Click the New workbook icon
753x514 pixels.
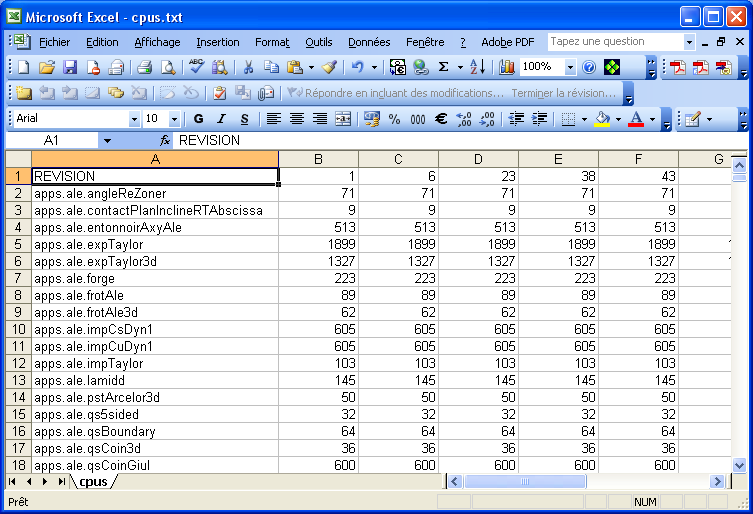[23, 67]
